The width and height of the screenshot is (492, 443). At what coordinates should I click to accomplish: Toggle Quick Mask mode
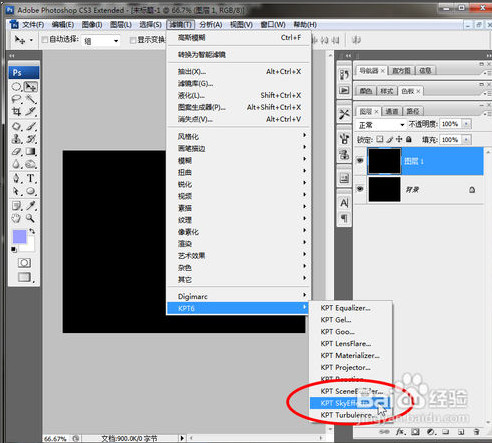pyautogui.click(x=24, y=263)
